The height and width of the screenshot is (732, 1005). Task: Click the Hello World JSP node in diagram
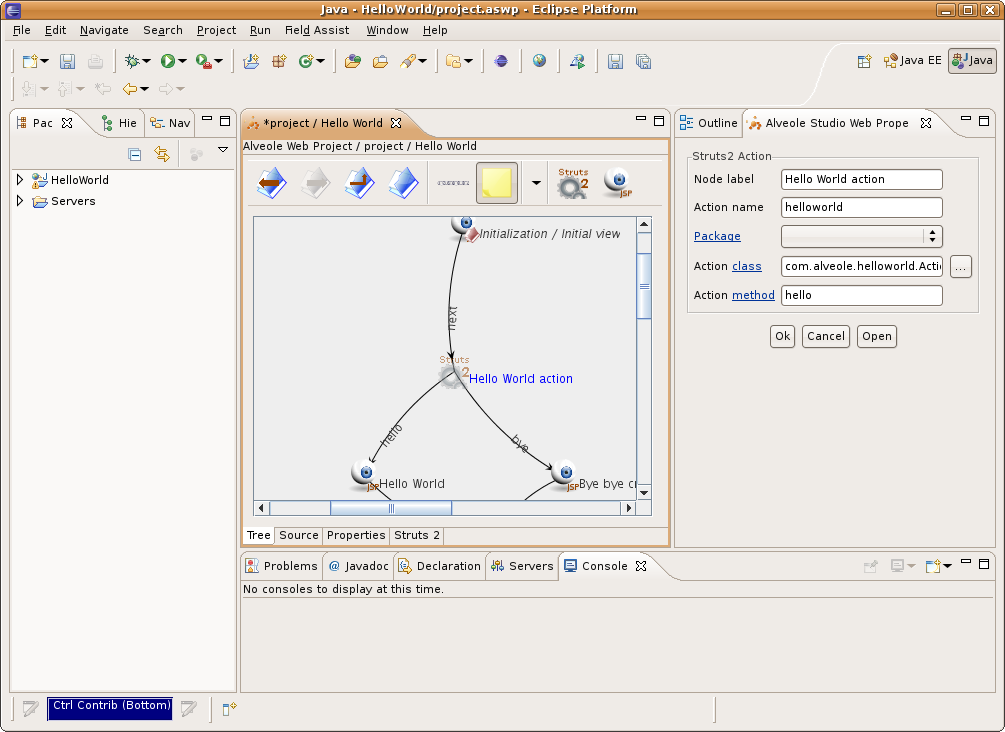(367, 474)
